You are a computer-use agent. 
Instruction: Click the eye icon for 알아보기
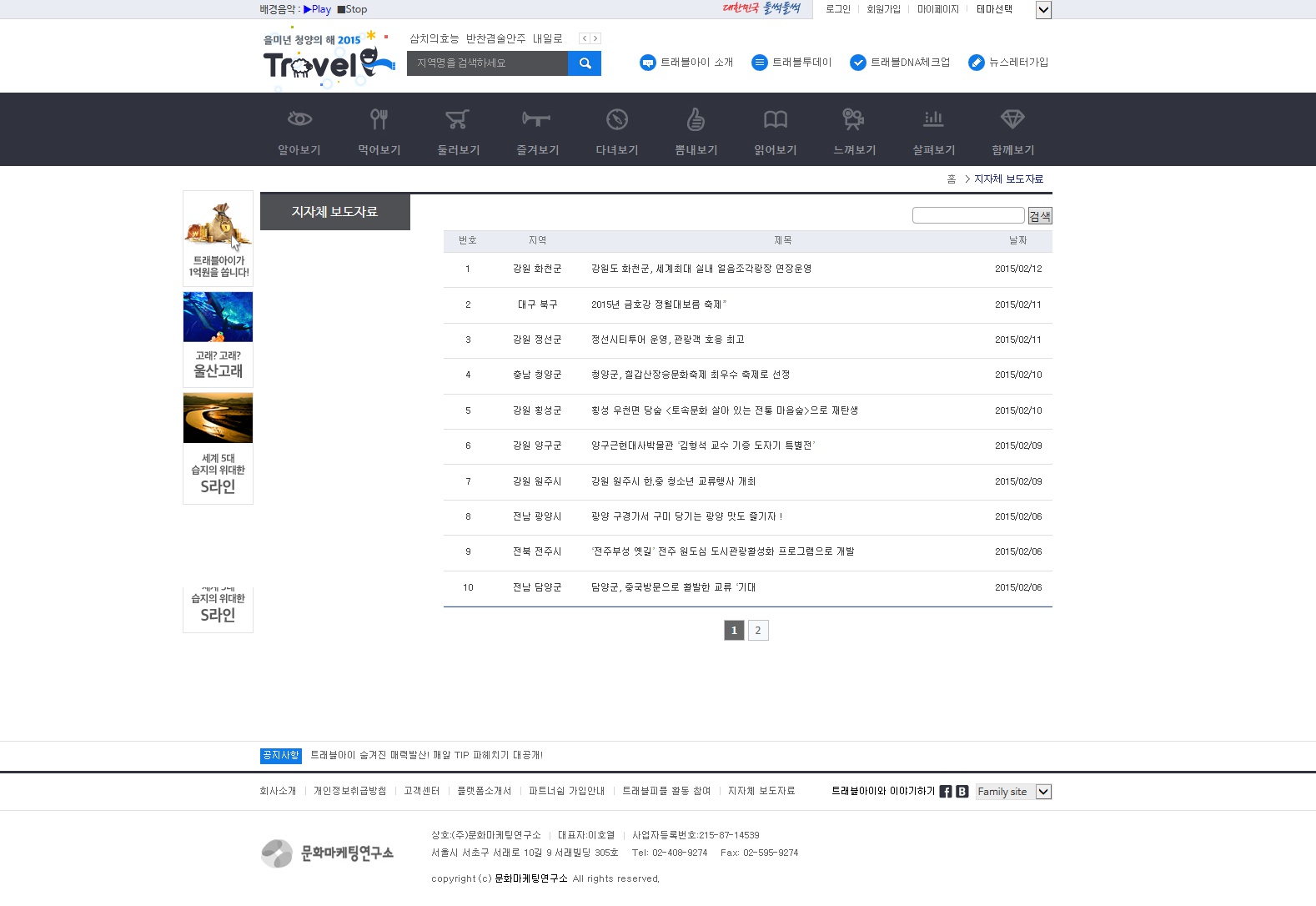pyautogui.click(x=299, y=119)
